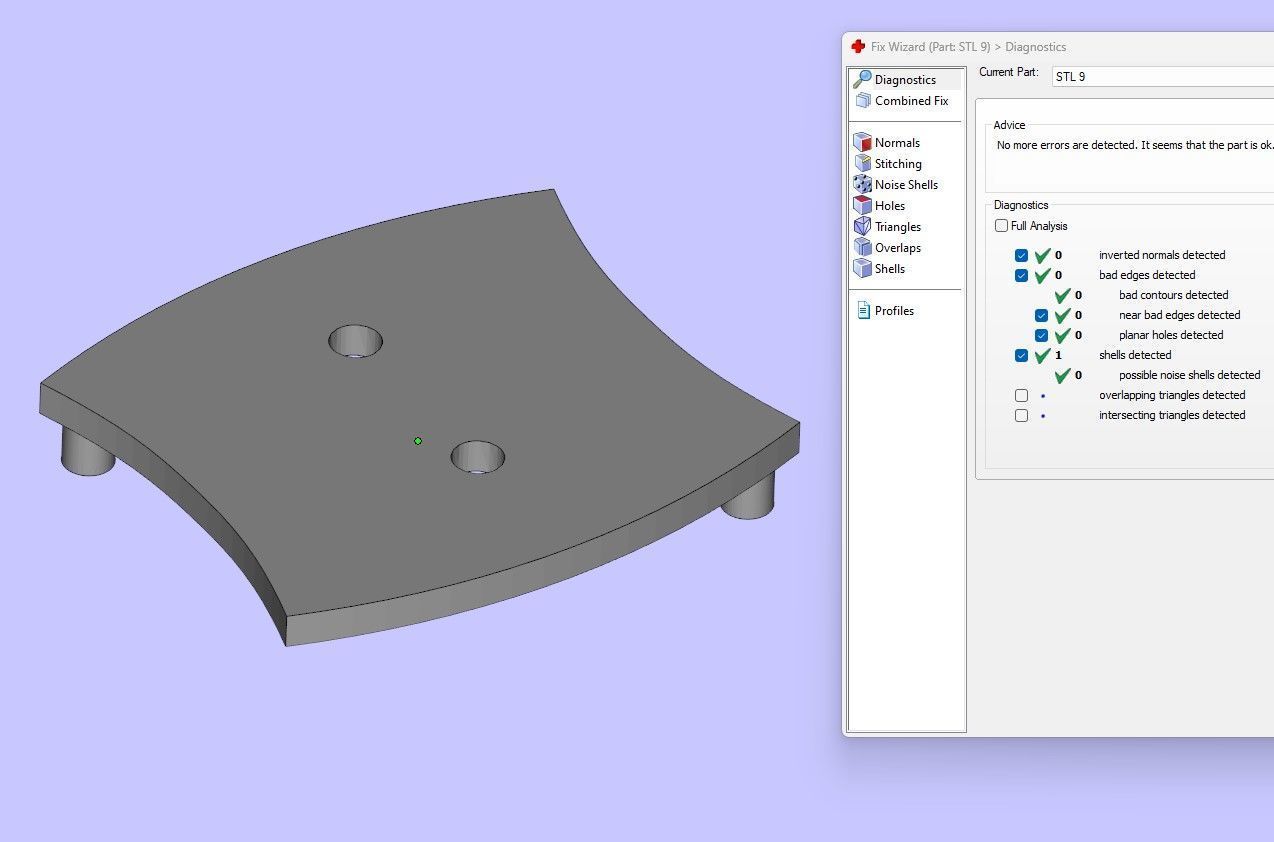Click the Triangles cube icon

(x=862, y=227)
